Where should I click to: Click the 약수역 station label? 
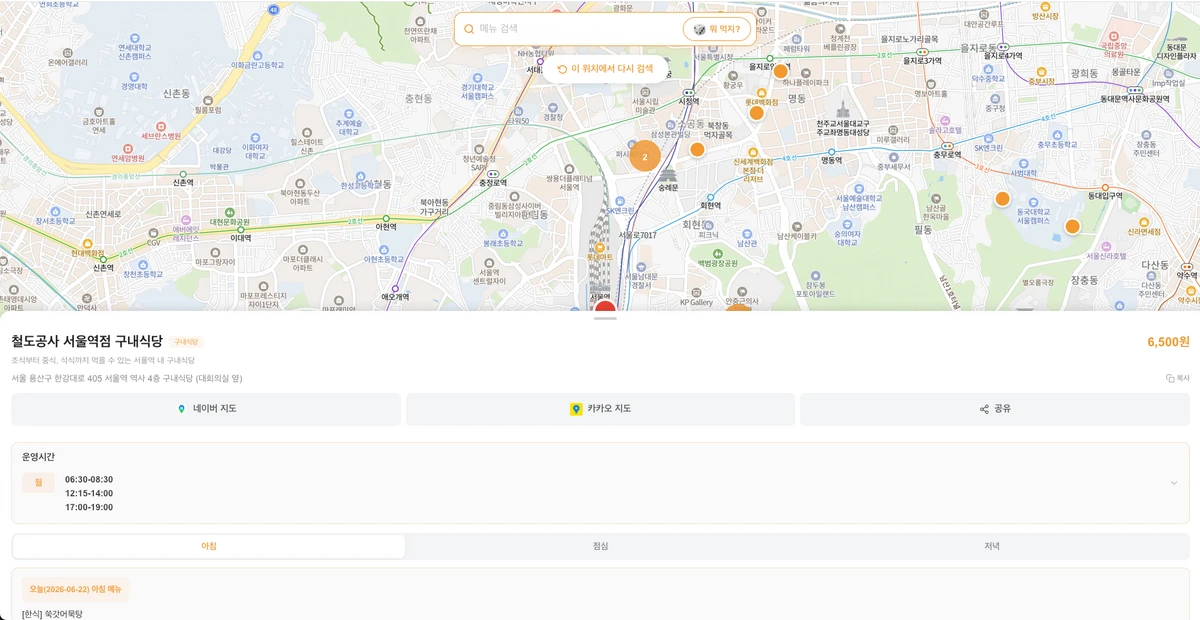point(1187,274)
